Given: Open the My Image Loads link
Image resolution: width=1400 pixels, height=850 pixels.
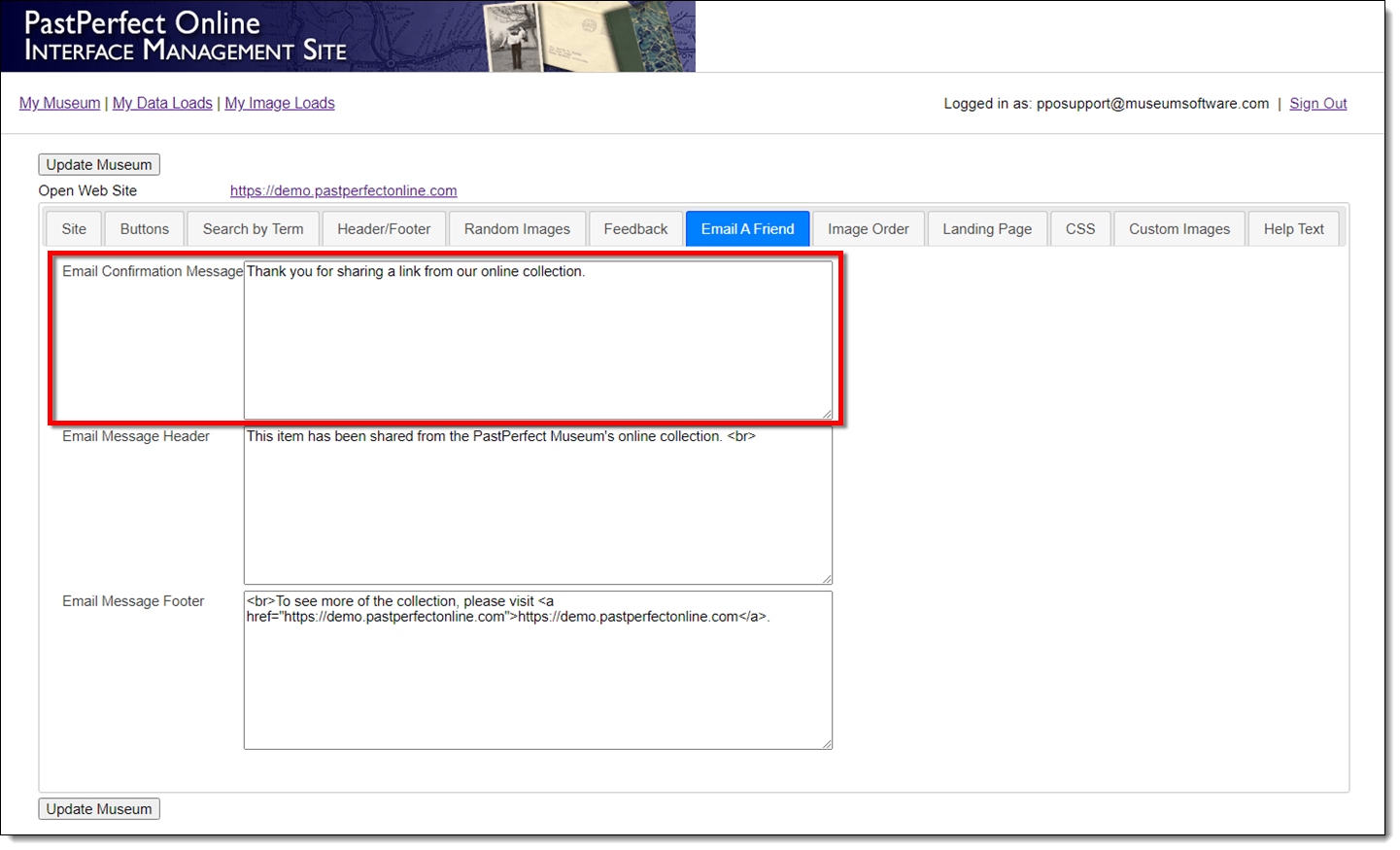Looking at the screenshot, I should point(280,103).
